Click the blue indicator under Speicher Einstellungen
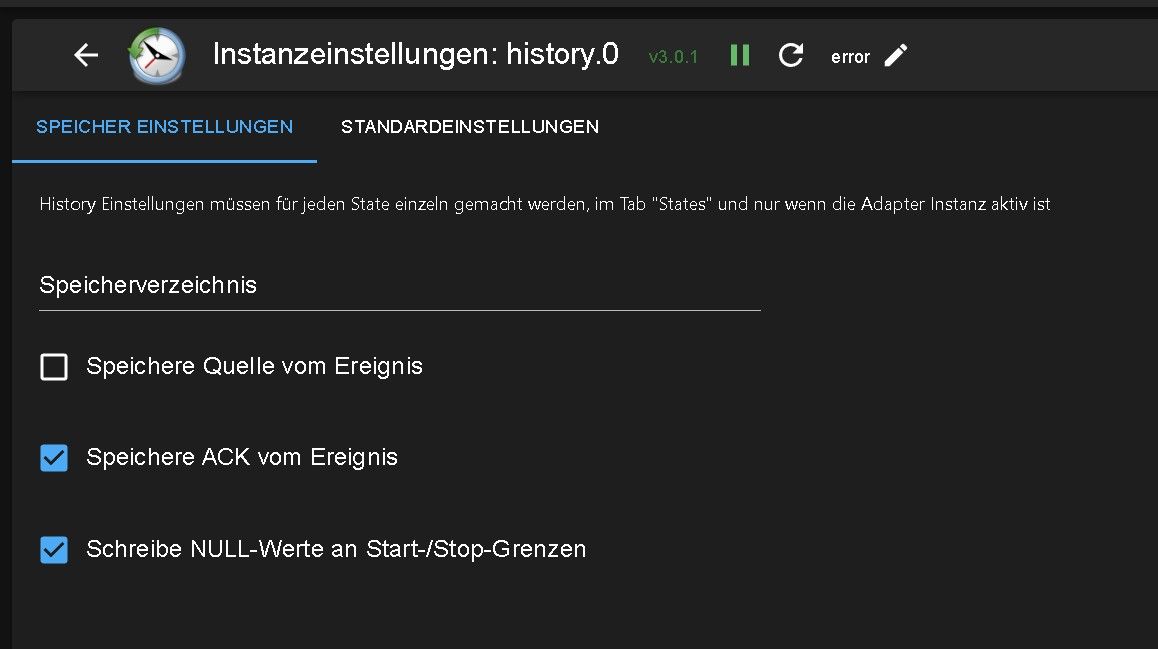 (164, 160)
